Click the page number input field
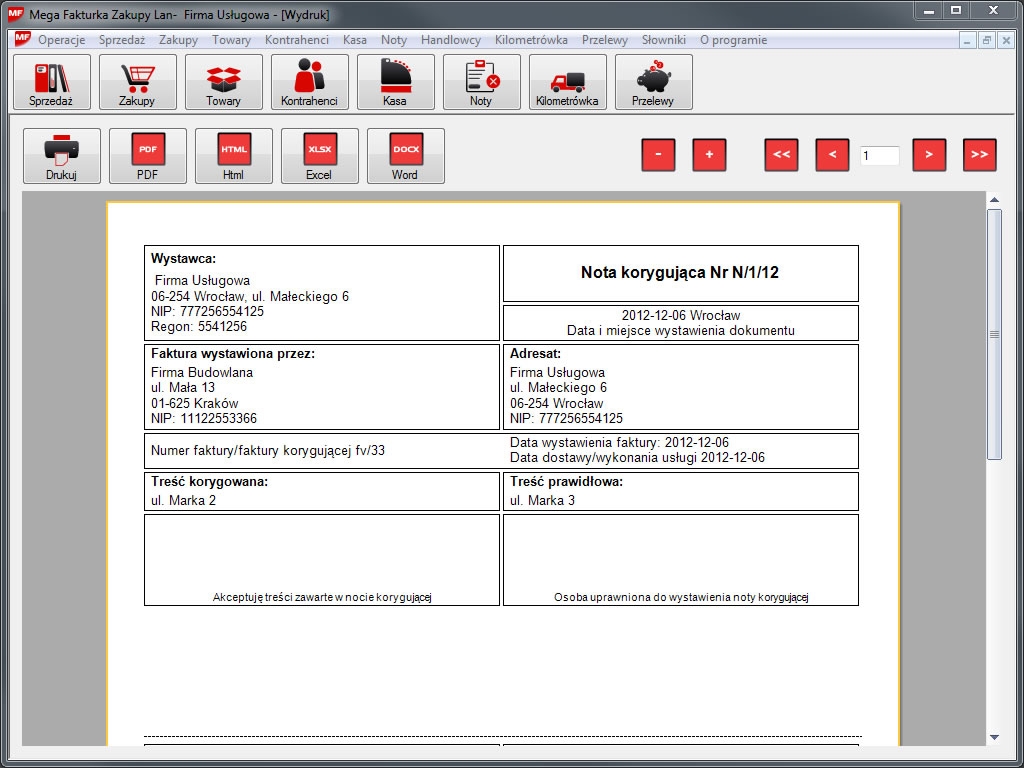The image size is (1024, 768). coord(879,156)
